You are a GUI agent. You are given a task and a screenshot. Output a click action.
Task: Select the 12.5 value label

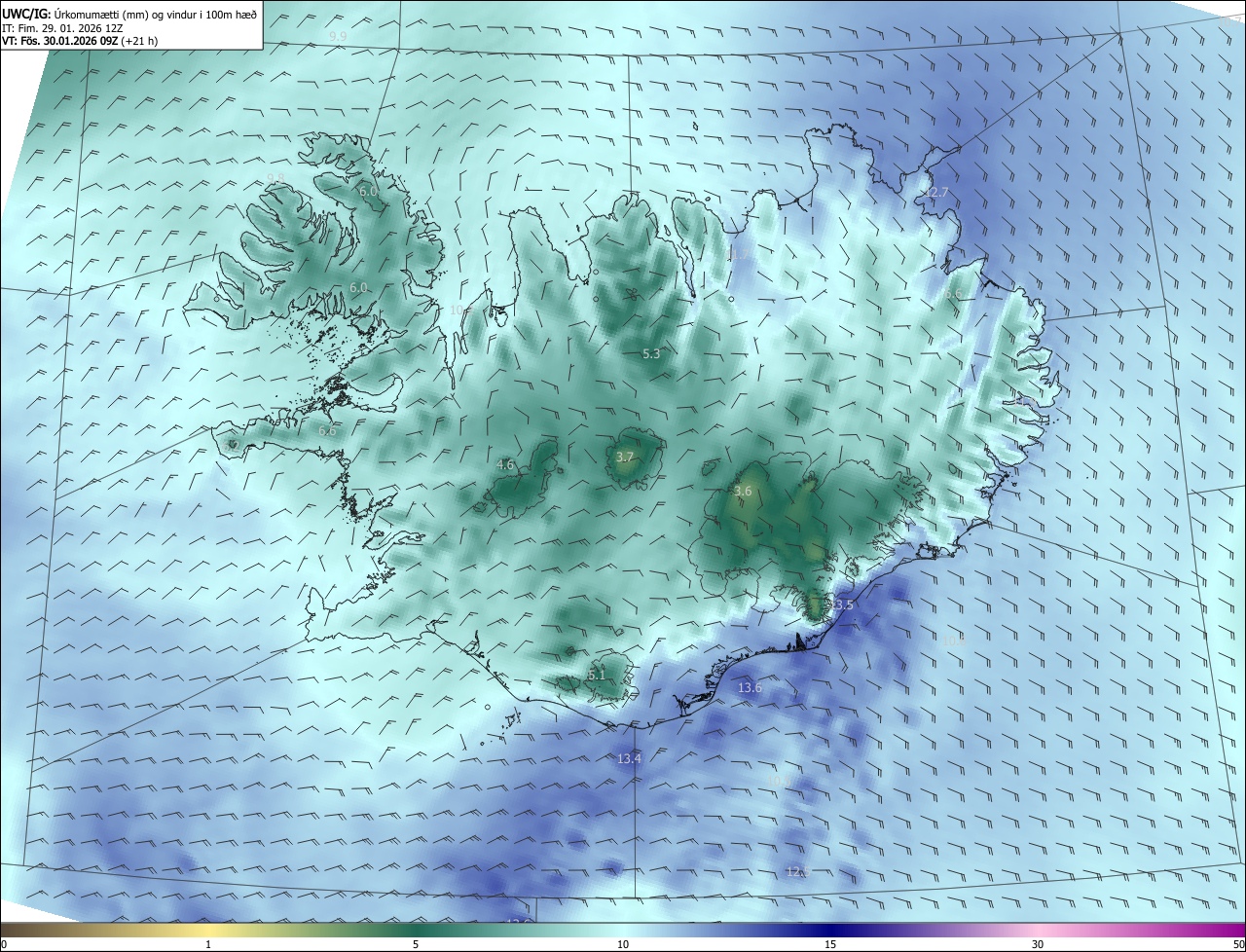coord(798,871)
